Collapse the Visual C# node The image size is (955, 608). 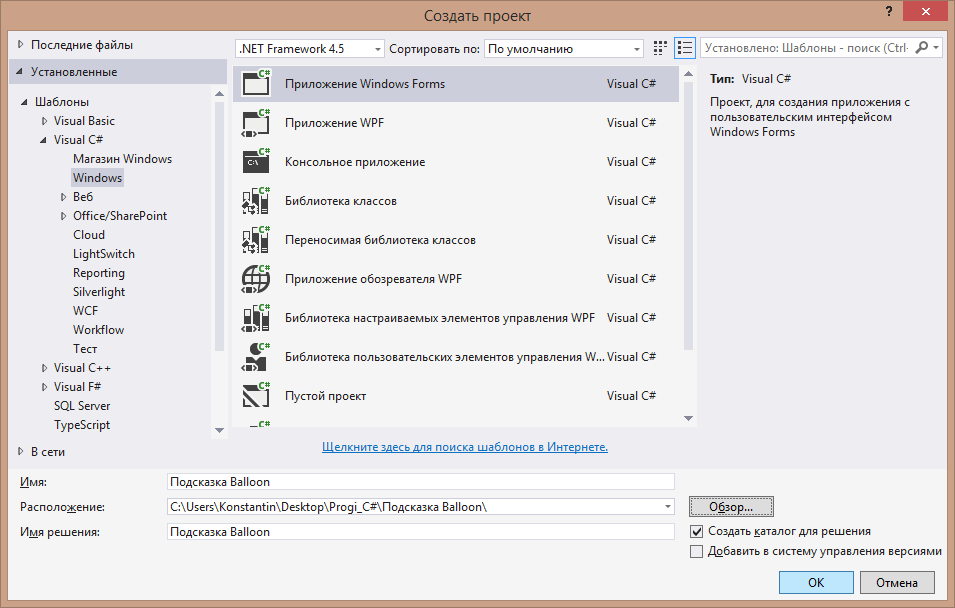43,140
